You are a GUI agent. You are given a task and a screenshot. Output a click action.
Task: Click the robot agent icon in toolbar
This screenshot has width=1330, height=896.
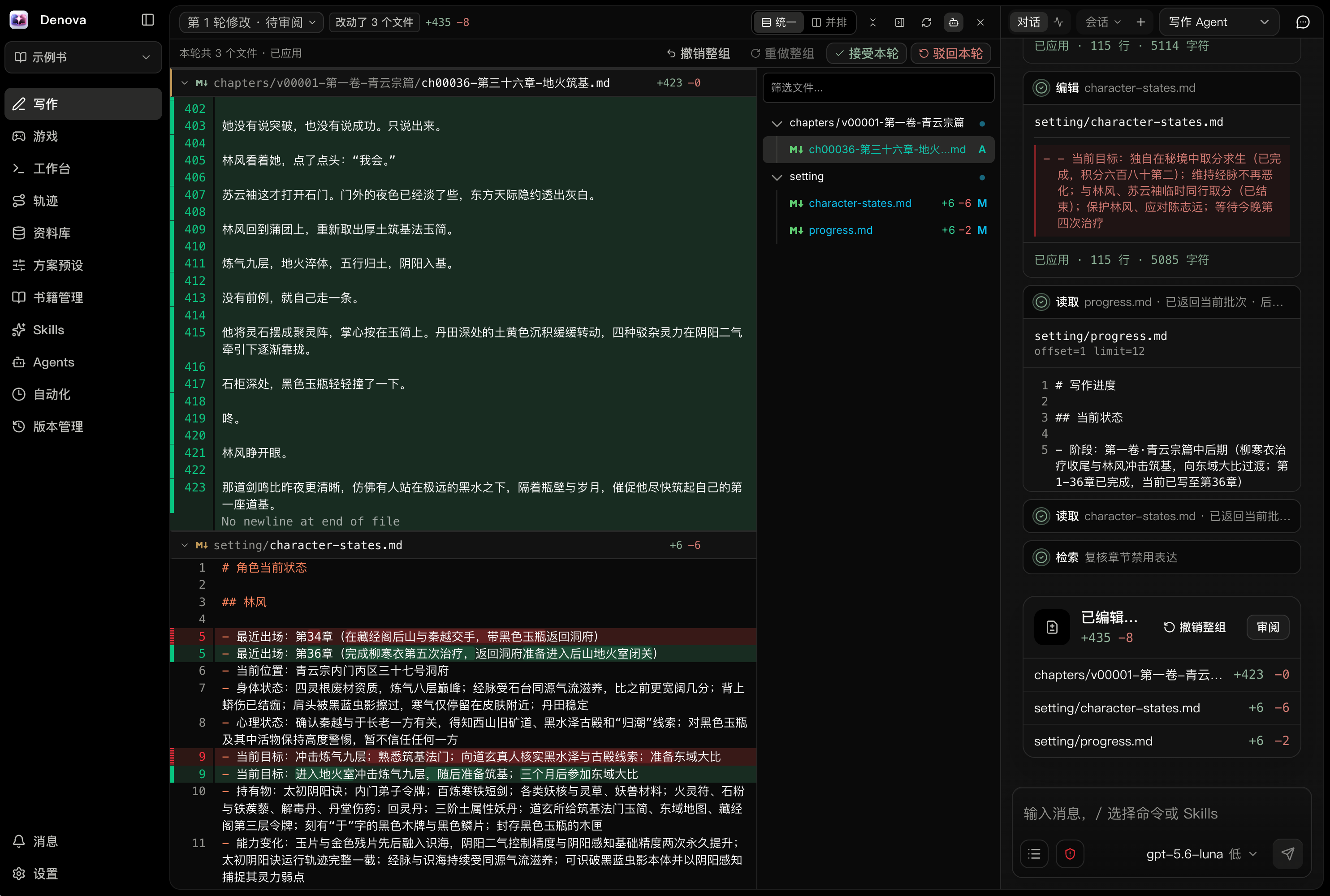pyautogui.click(x=953, y=22)
